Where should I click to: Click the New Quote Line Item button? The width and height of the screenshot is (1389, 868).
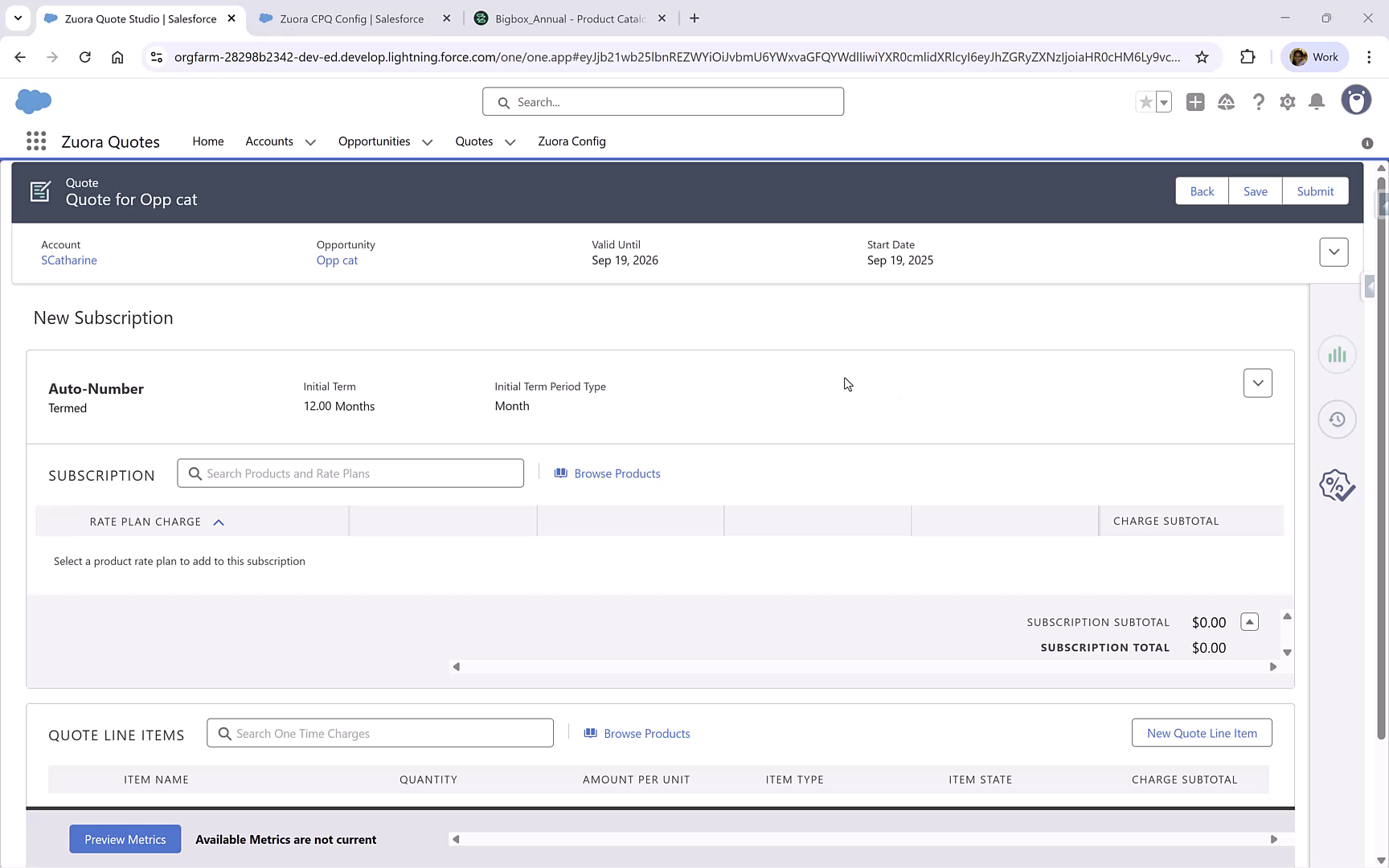coord(1202,732)
